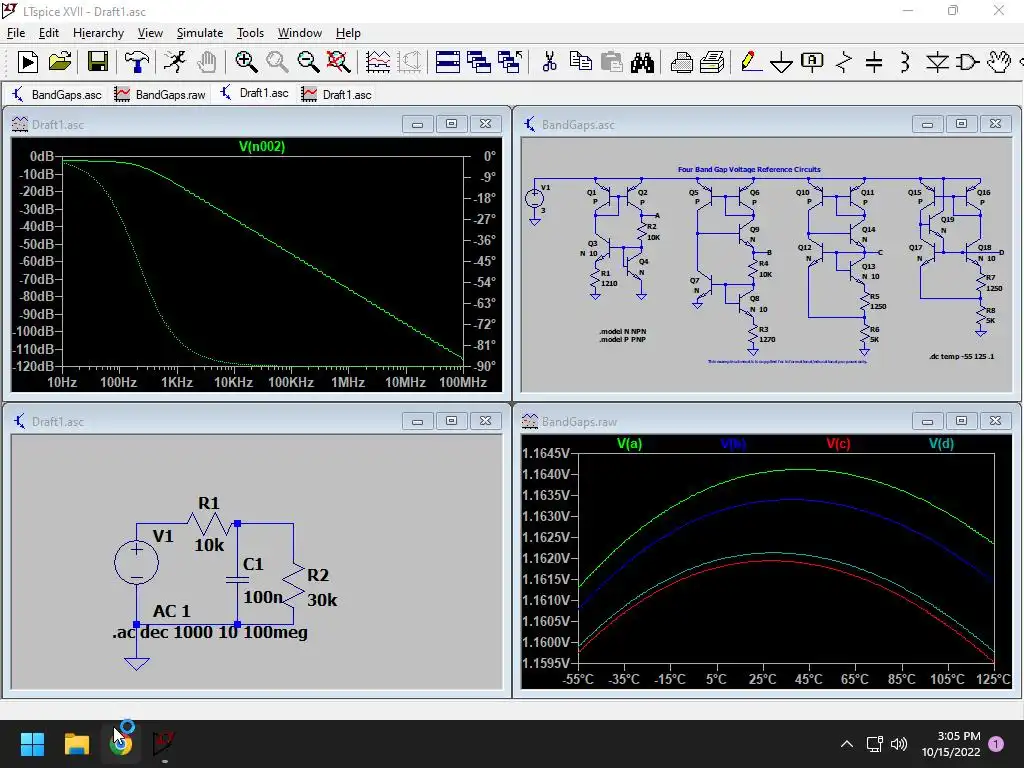
Task: Open the Hierarchy menu
Action: click(x=98, y=33)
